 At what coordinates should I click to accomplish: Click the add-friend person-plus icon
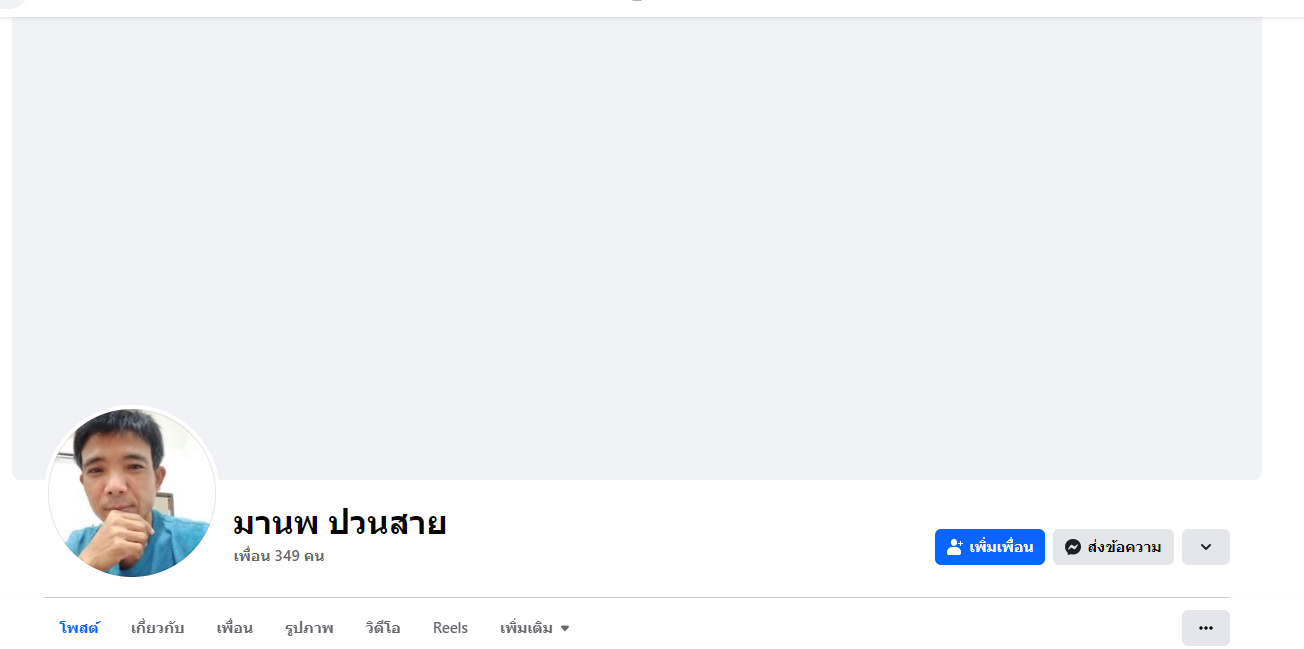(x=954, y=547)
